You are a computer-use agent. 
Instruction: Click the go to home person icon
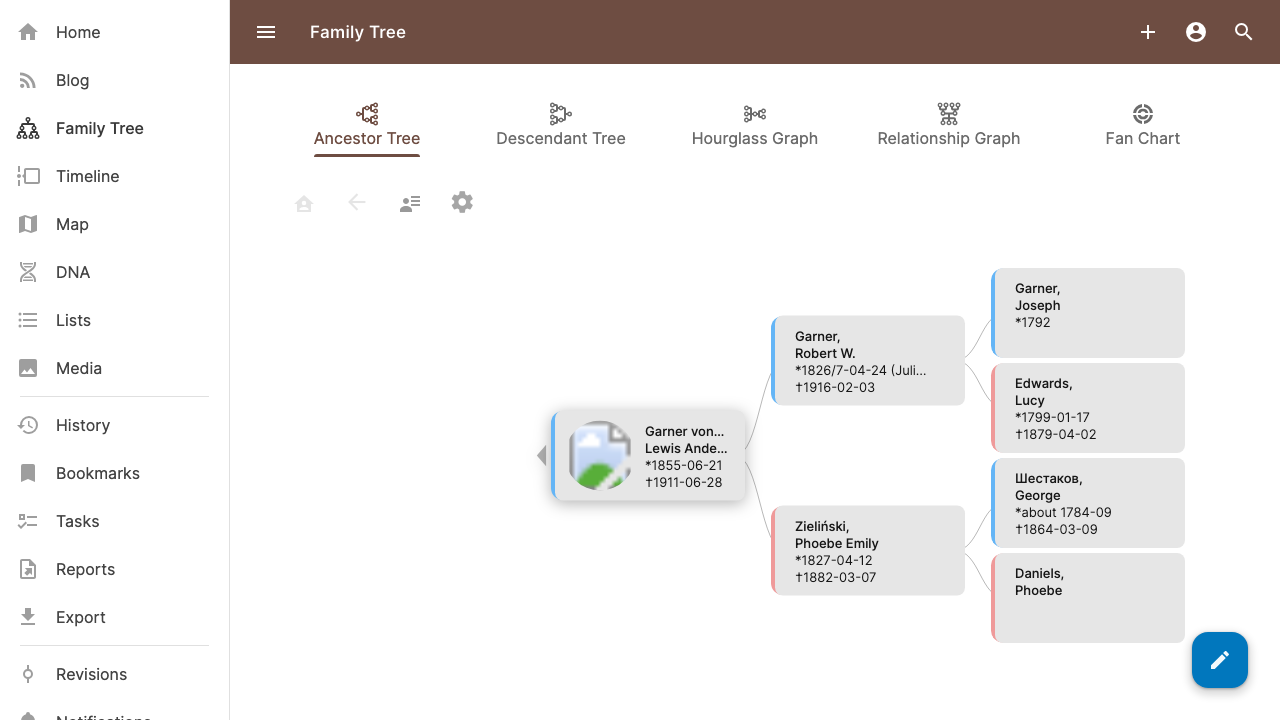pos(304,203)
